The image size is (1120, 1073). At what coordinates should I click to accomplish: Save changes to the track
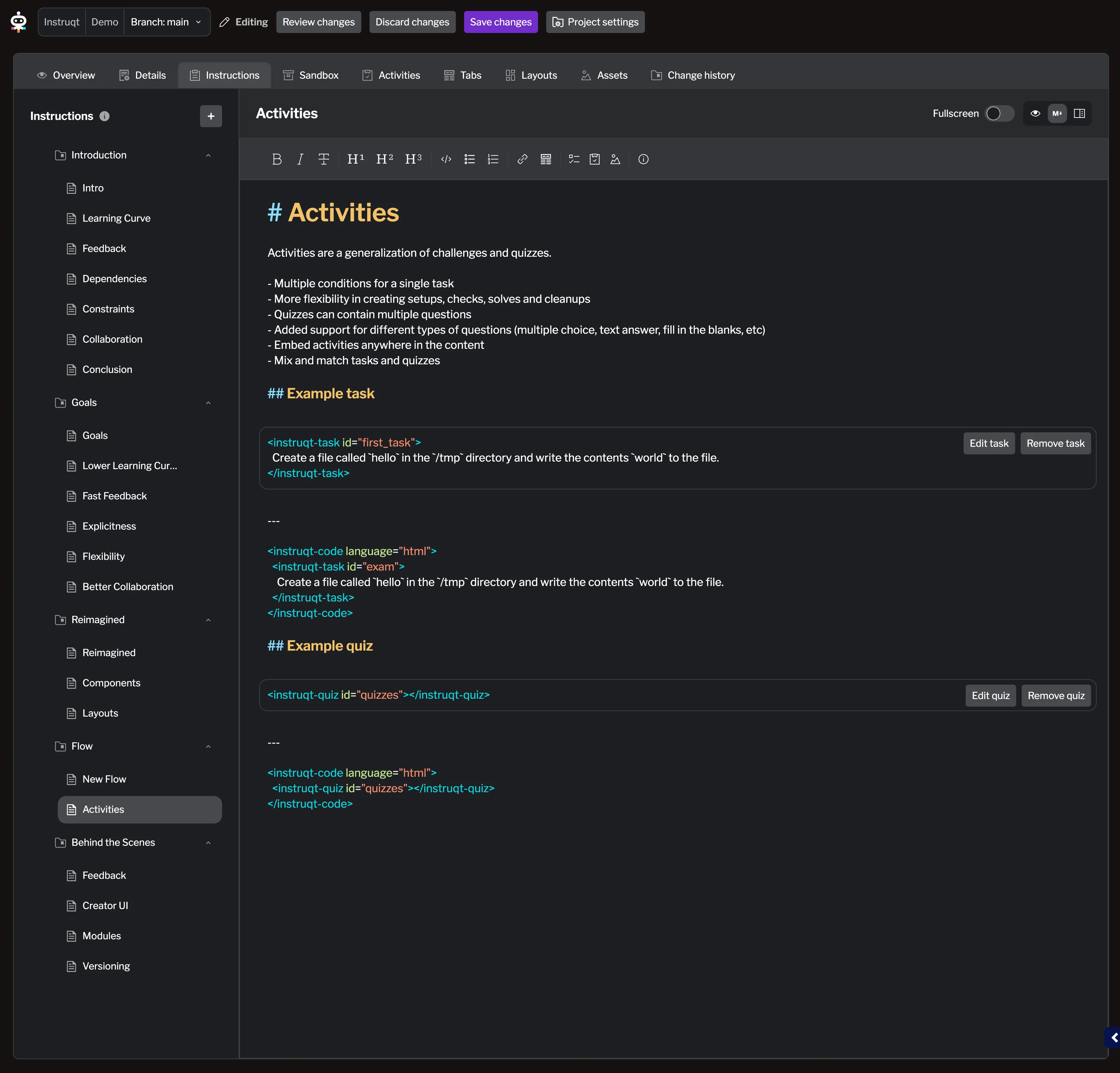(x=500, y=22)
